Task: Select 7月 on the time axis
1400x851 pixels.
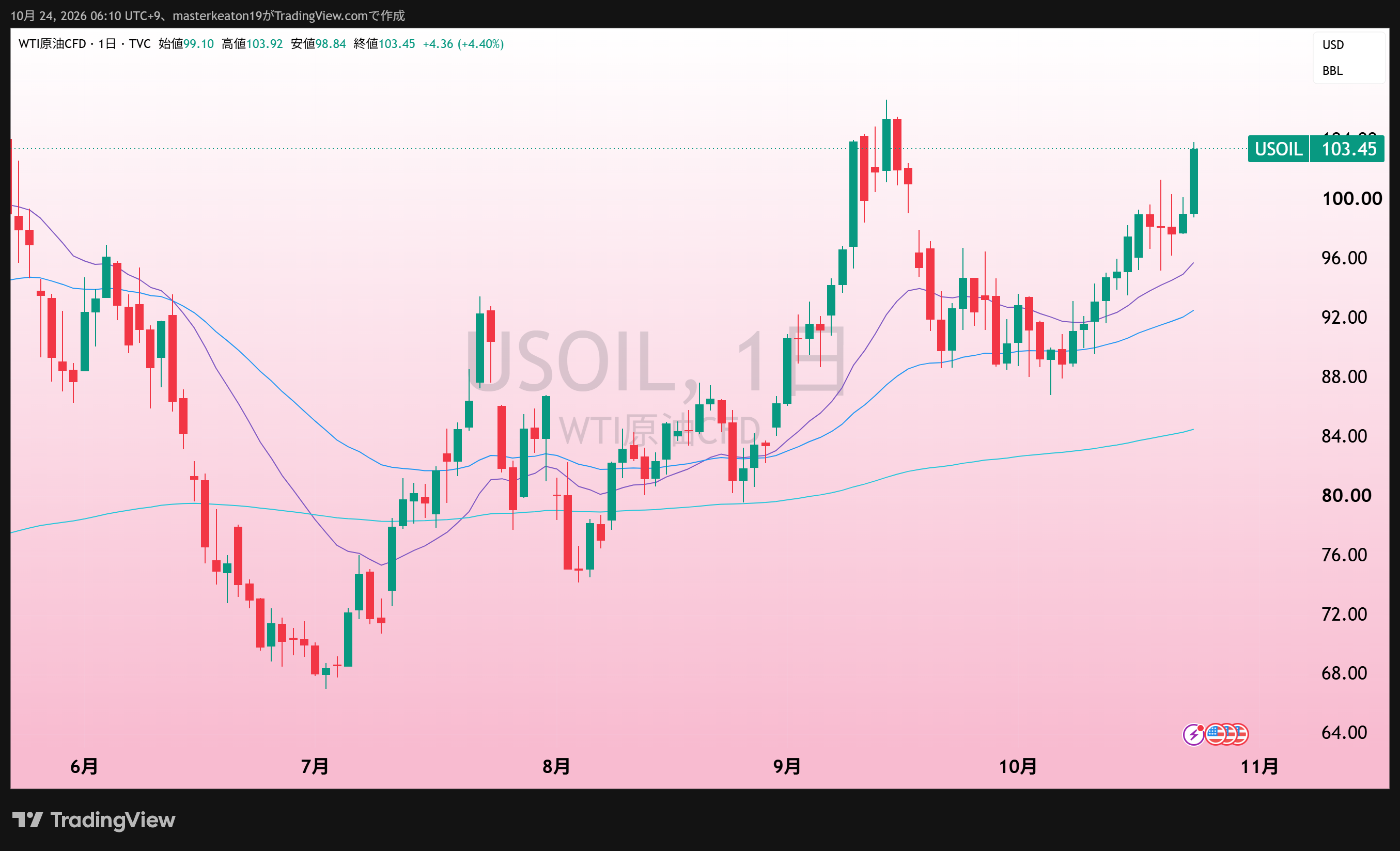Action: click(315, 767)
